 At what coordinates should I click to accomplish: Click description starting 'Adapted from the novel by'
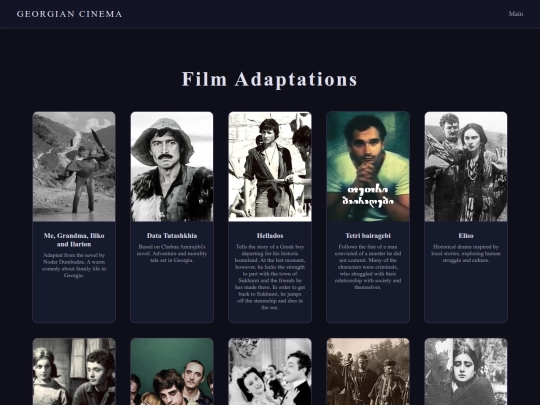click(x=74, y=265)
